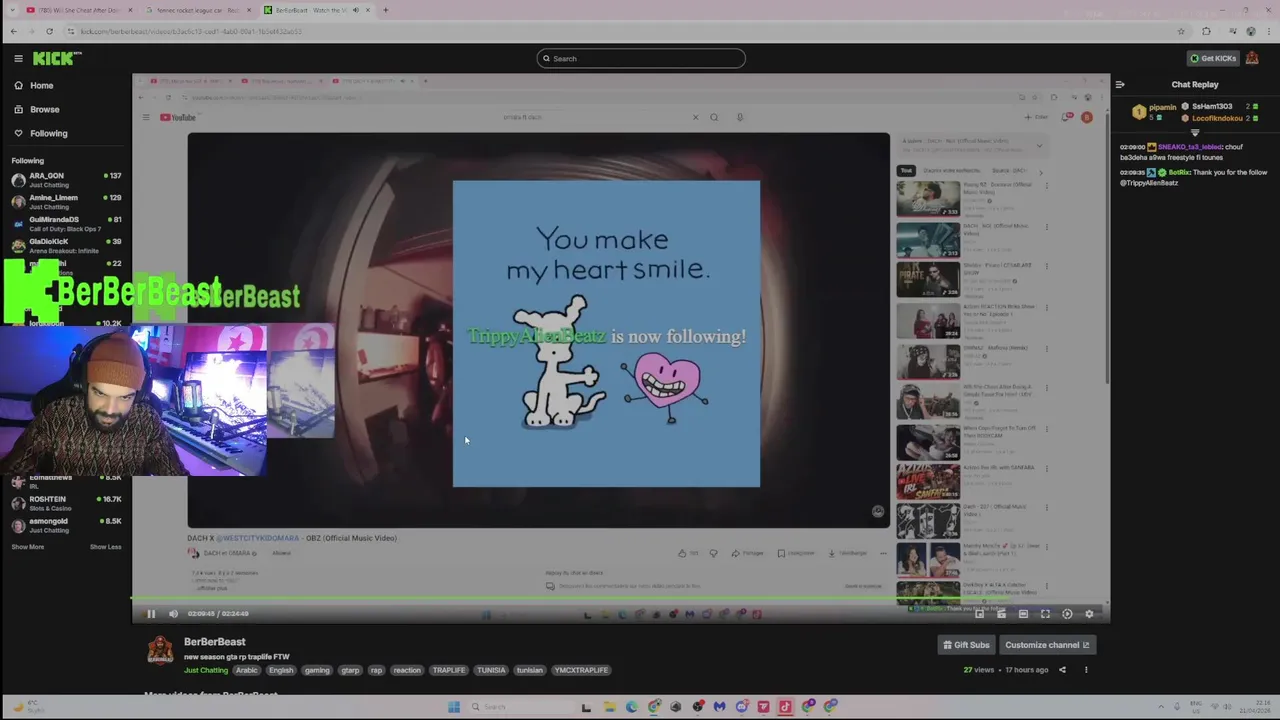Open TikTok app from taskbar
Image resolution: width=1280 pixels, height=720 pixels.
[785, 707]
